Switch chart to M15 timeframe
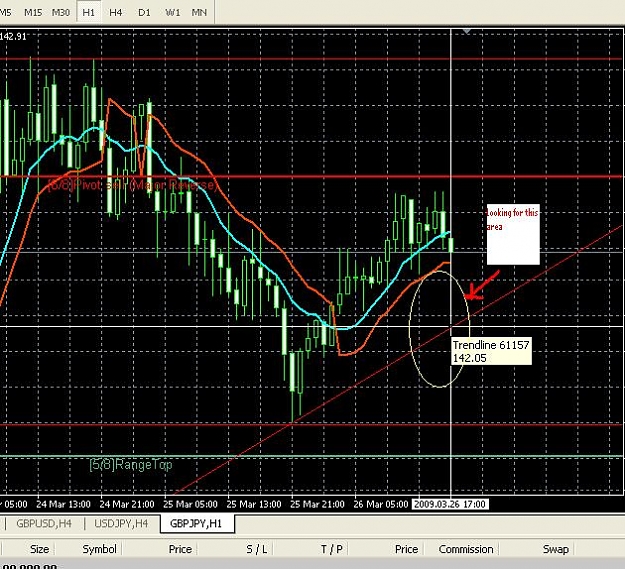This screenshot has height=569, width=625. [33, 12]
